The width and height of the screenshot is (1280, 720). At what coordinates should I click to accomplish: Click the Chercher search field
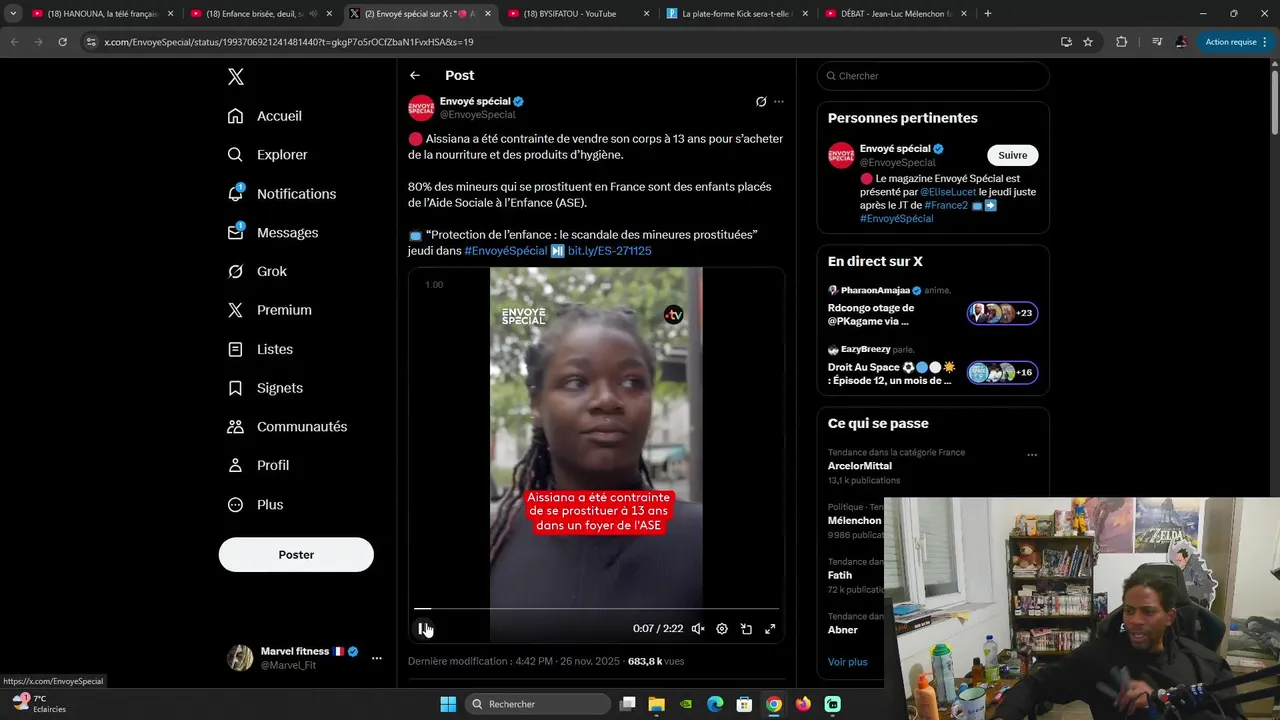pyautogui.click(x=933, y=76)
